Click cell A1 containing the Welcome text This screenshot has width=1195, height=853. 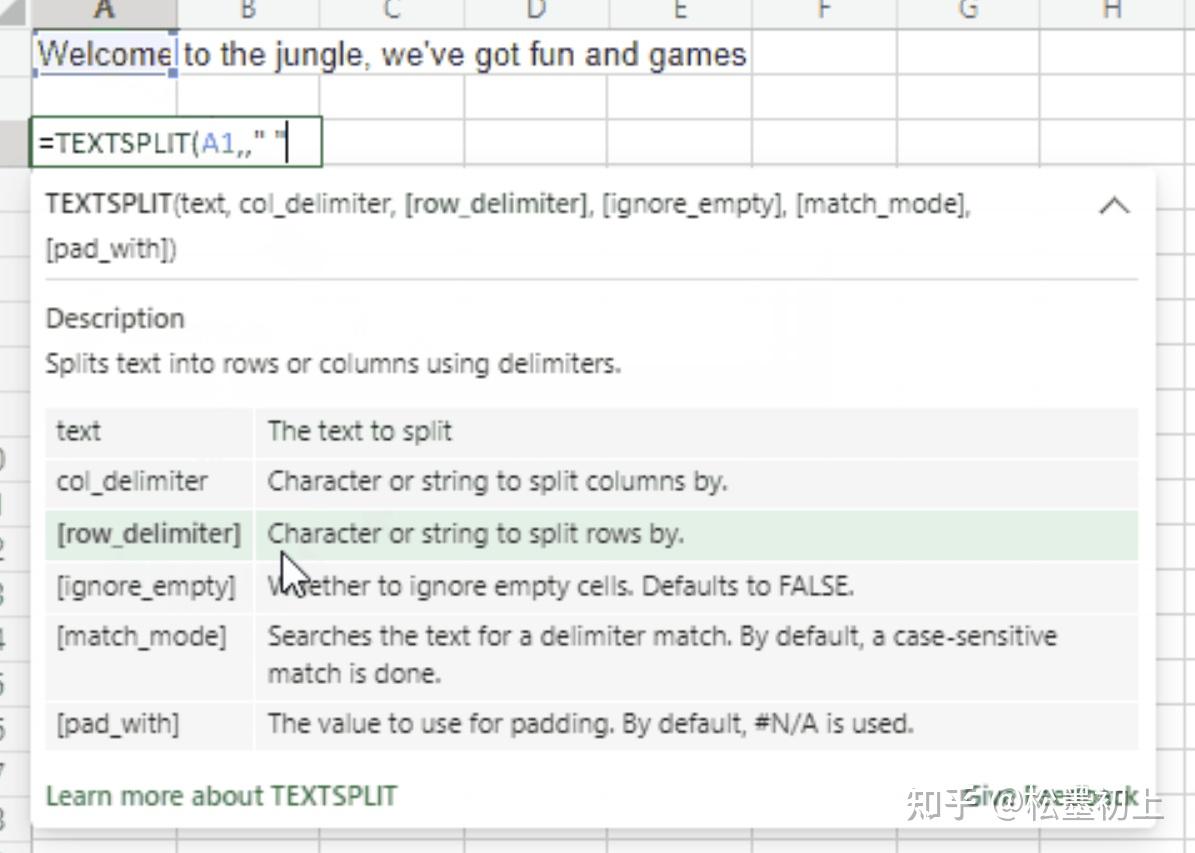point(104,54)
